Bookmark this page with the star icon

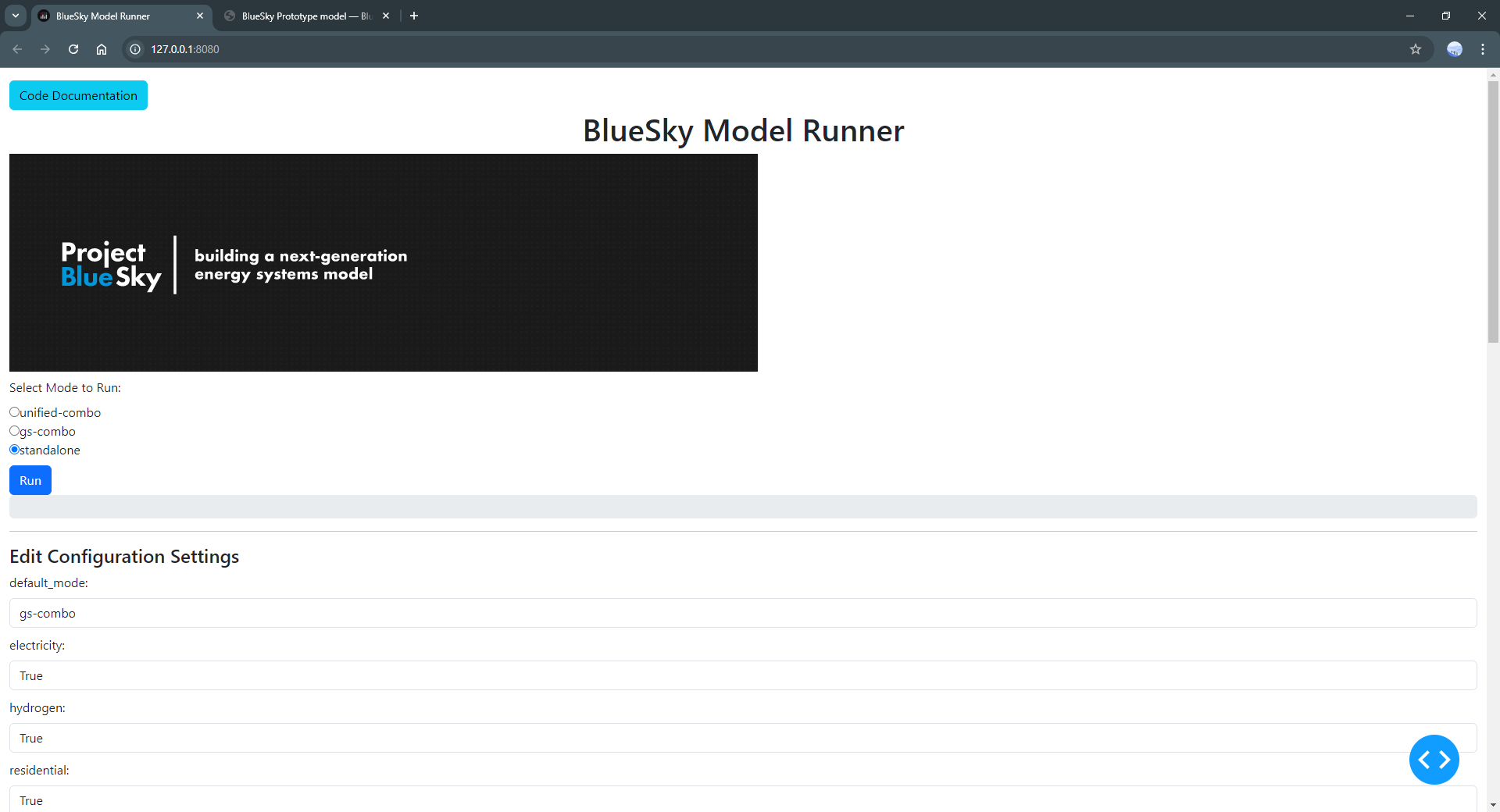pyautogui.click(x=1416, y=49)
